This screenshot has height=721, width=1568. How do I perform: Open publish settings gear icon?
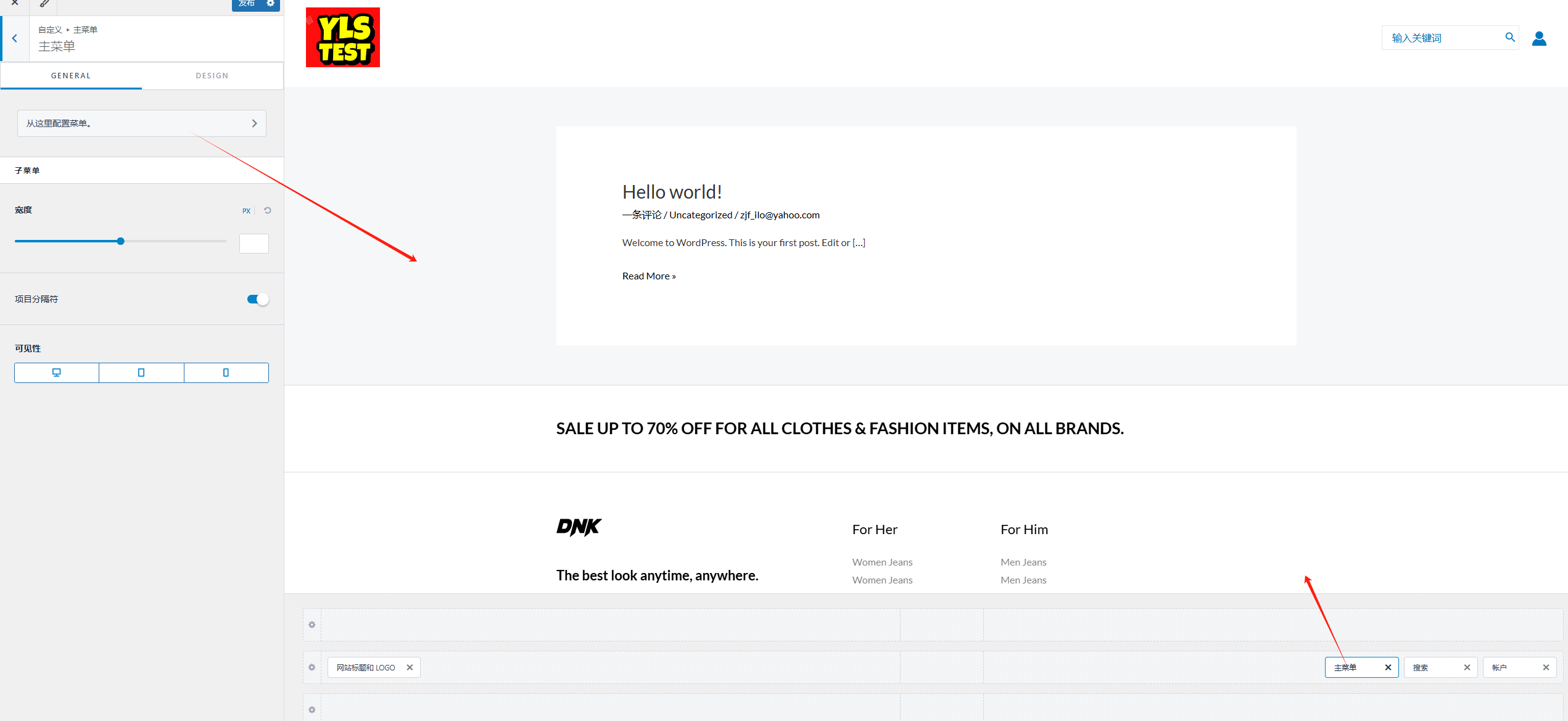click(271, 4)
